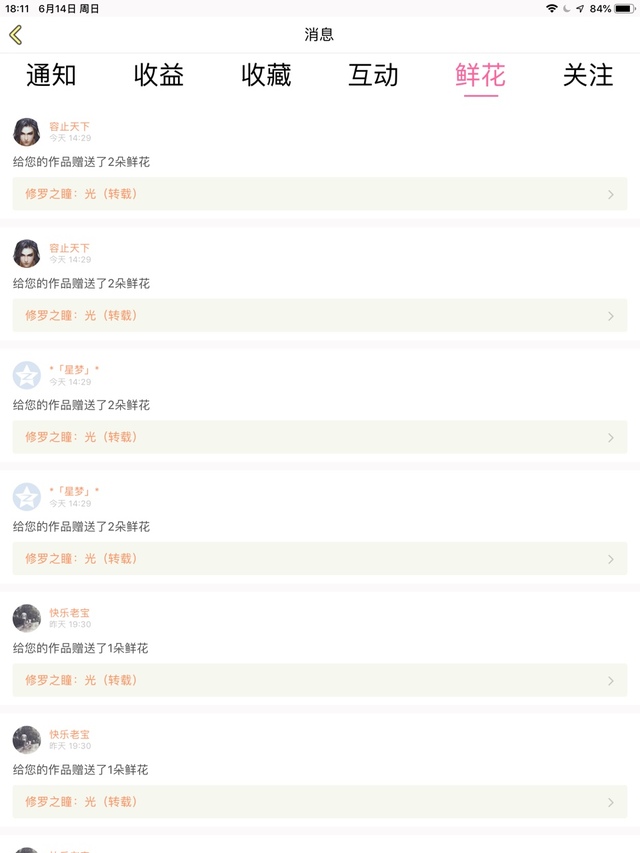Open the first 快乐老宝 avatar
Image resolution: width=640 pixels, height=853 pixels.
tap(27, 618)
